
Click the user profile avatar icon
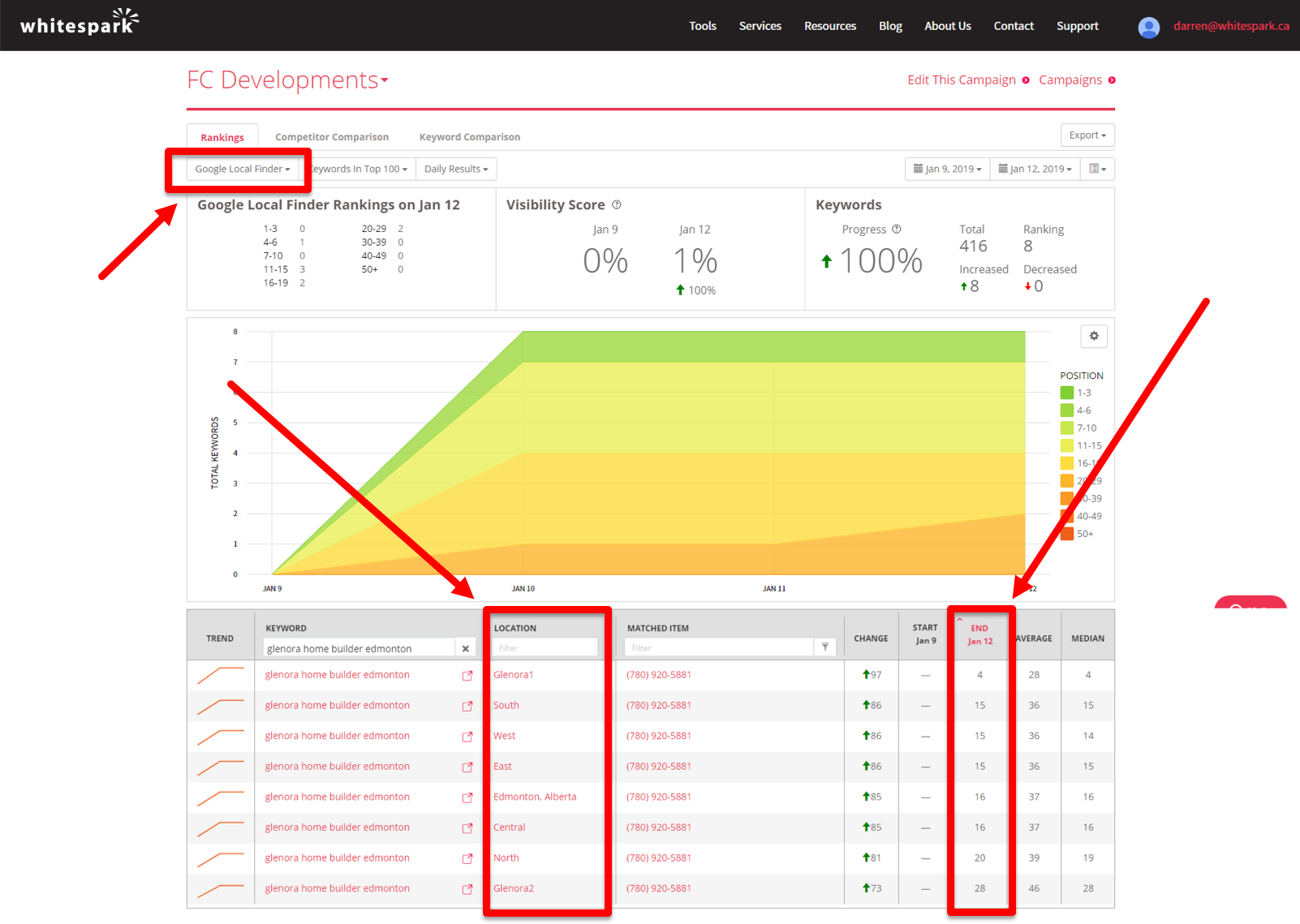click(x=1148, y=27)
